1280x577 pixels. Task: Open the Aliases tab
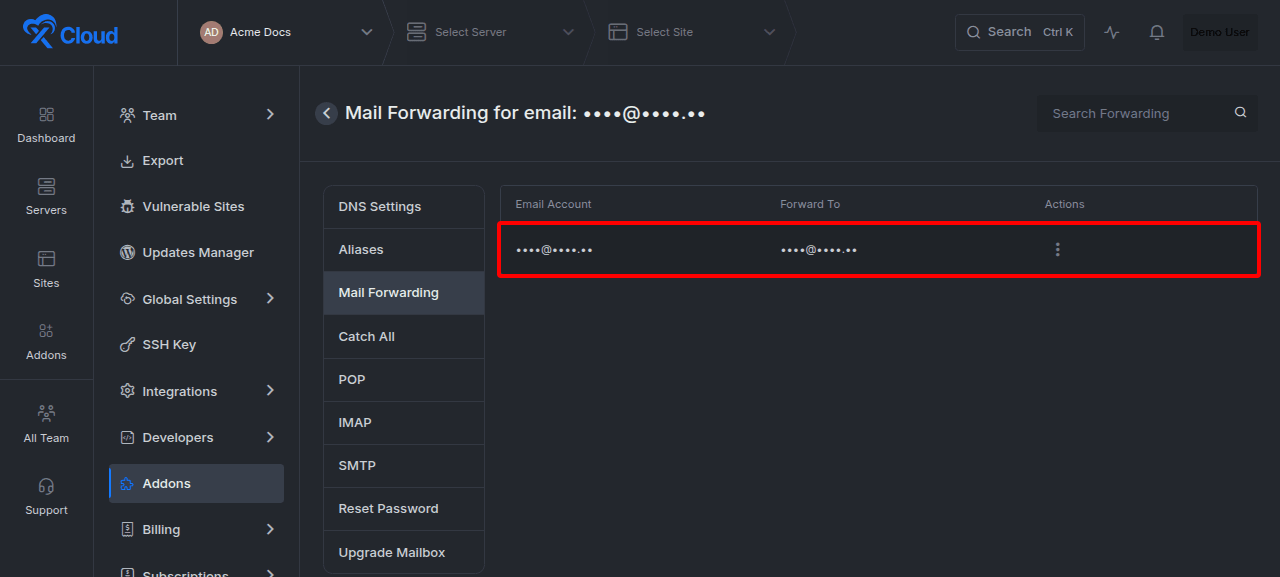pyautogui.click(x=404, y=250)
